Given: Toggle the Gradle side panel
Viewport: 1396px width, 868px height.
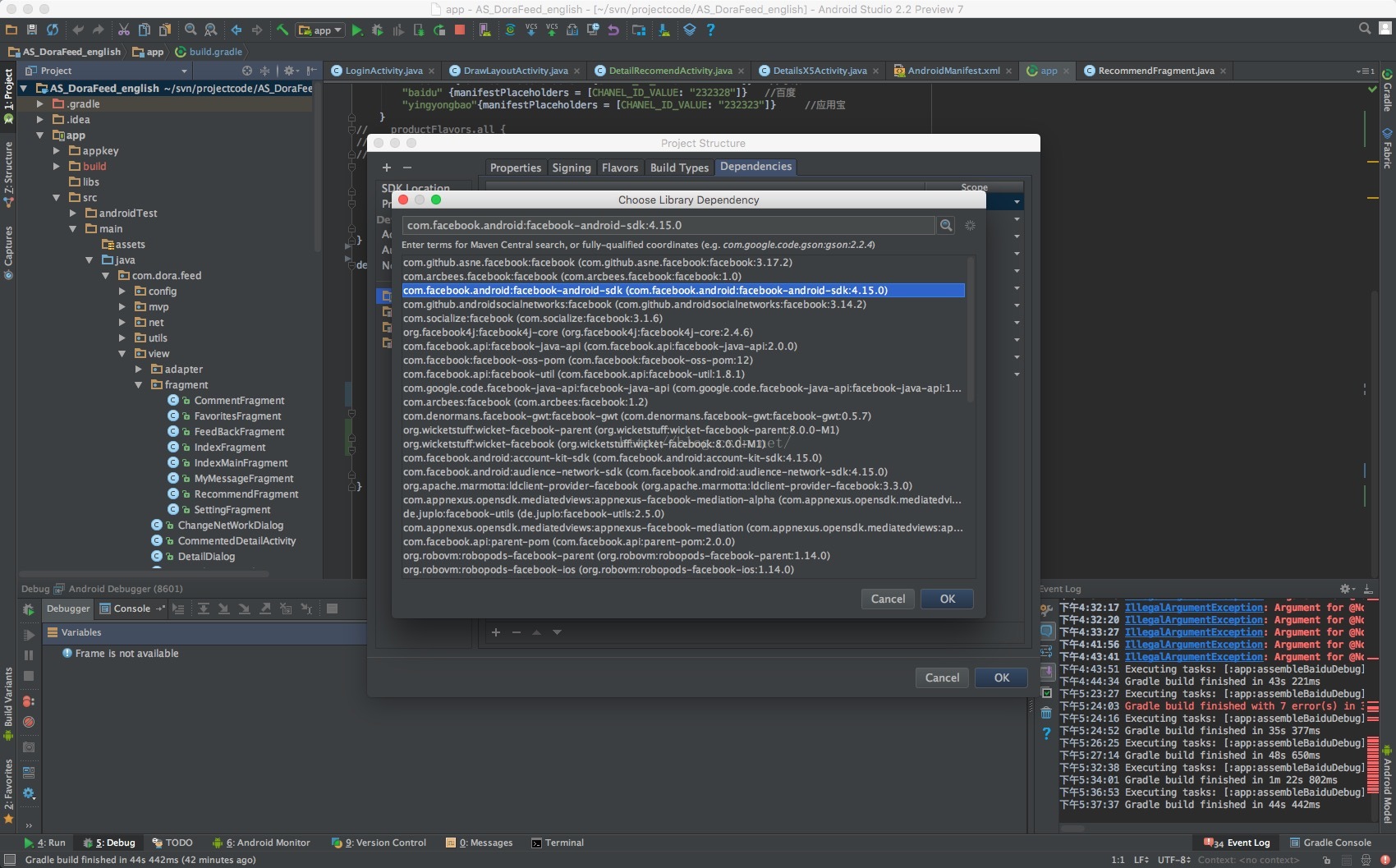Looking at the screenshot, I should click(x=1387, y=90).
